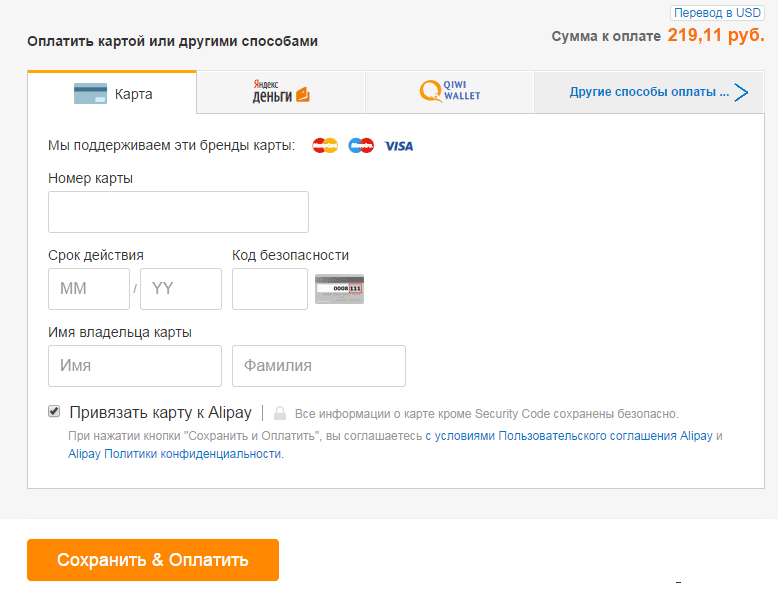Click the MasterCard brand logo
The width and height of the screenshot is (778, 596).
[325, 145]
